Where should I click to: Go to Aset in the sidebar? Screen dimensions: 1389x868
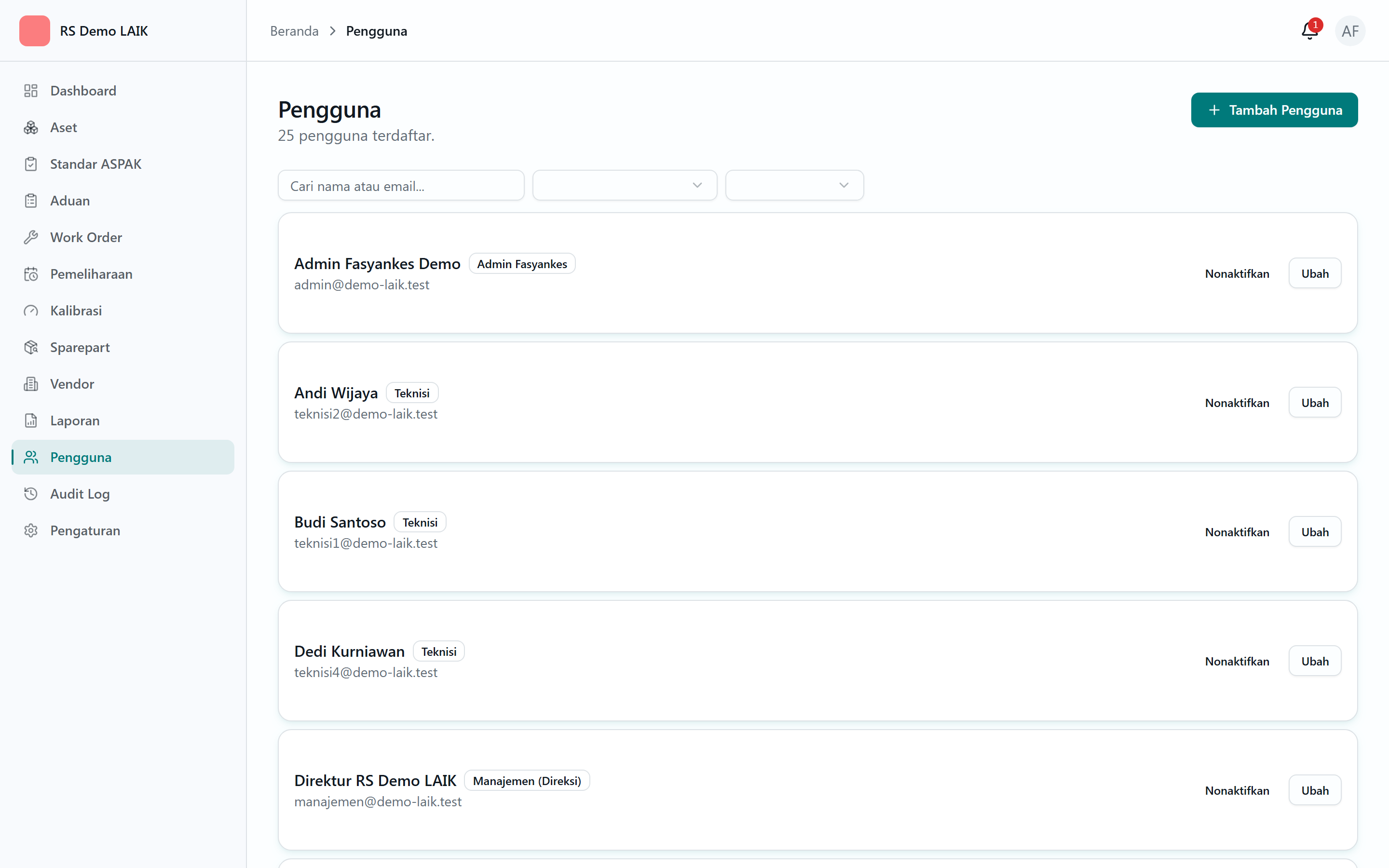pyautogui.click(x=123, y=127)
